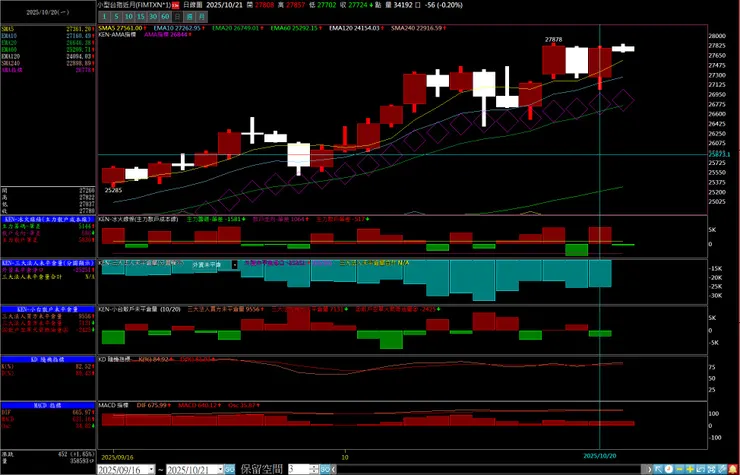
Task: Click the MACD 指標 left panel header
Action: (48, 406)
